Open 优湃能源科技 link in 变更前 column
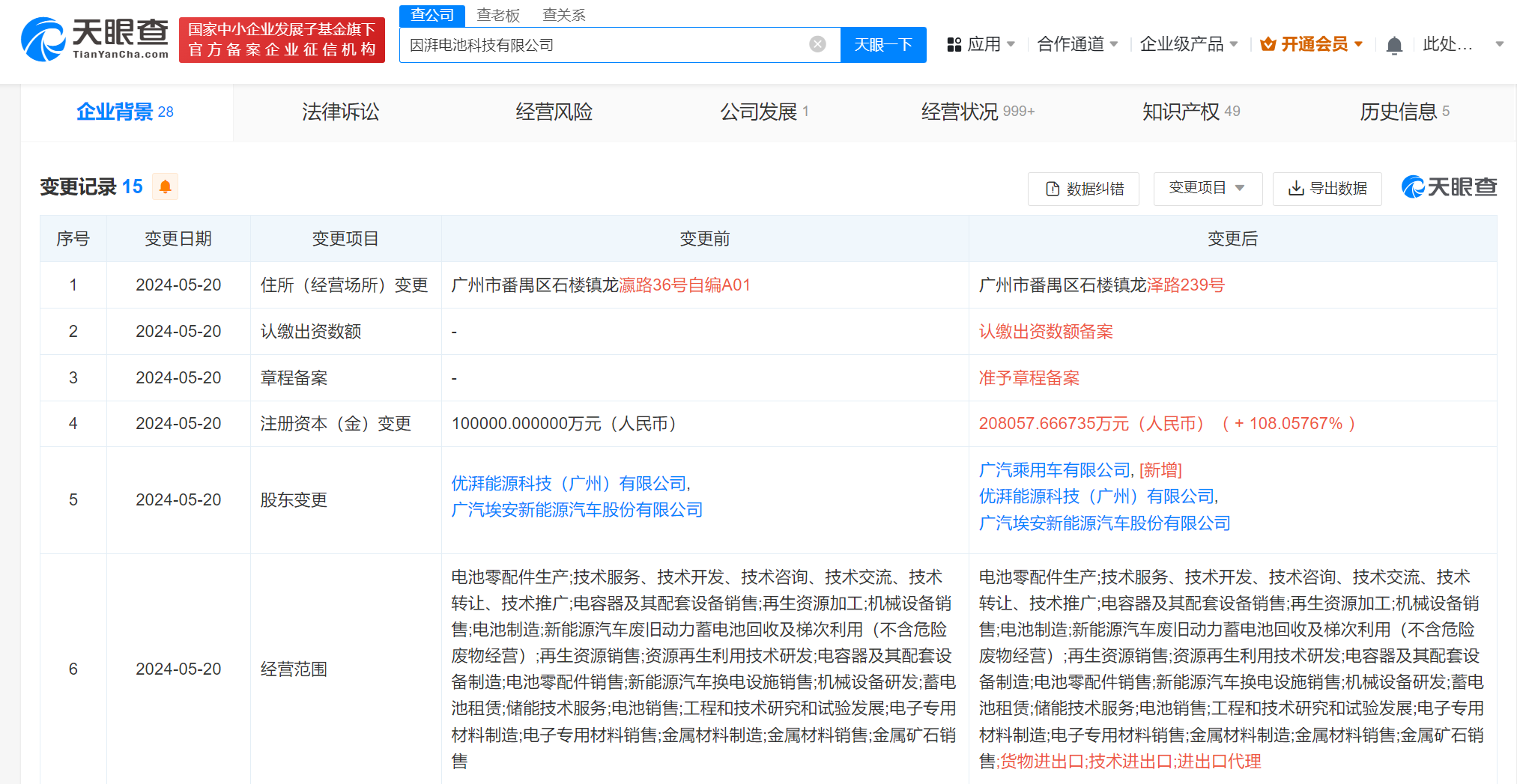 point(569,484)
